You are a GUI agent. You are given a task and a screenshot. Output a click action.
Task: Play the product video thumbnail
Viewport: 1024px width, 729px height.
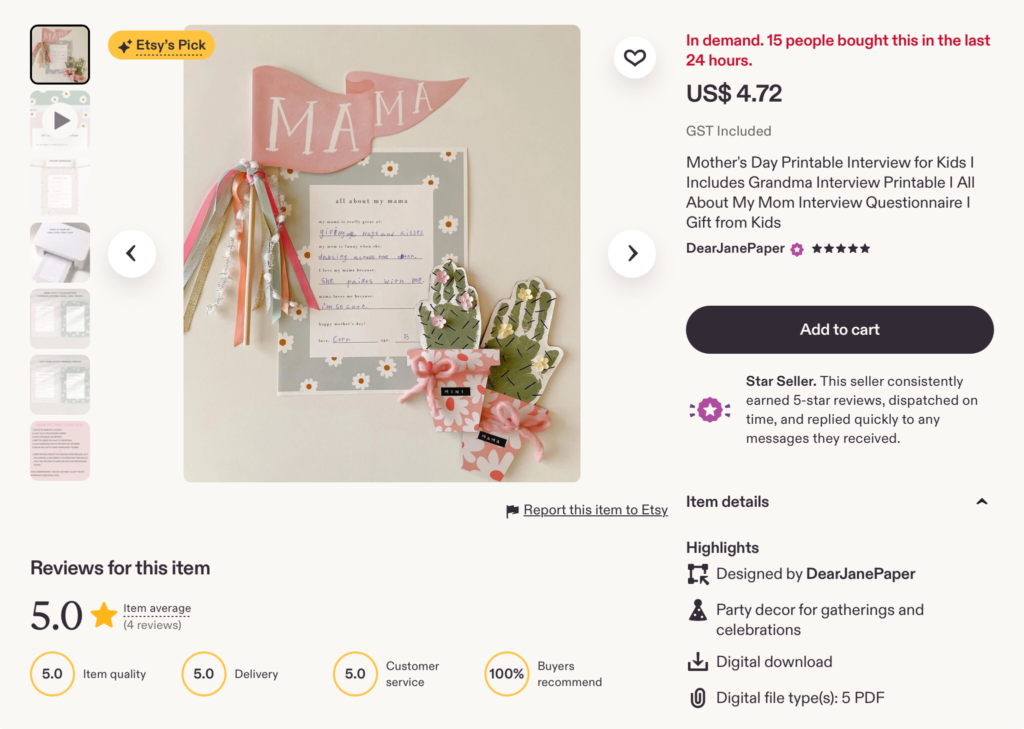pos(60,120)
